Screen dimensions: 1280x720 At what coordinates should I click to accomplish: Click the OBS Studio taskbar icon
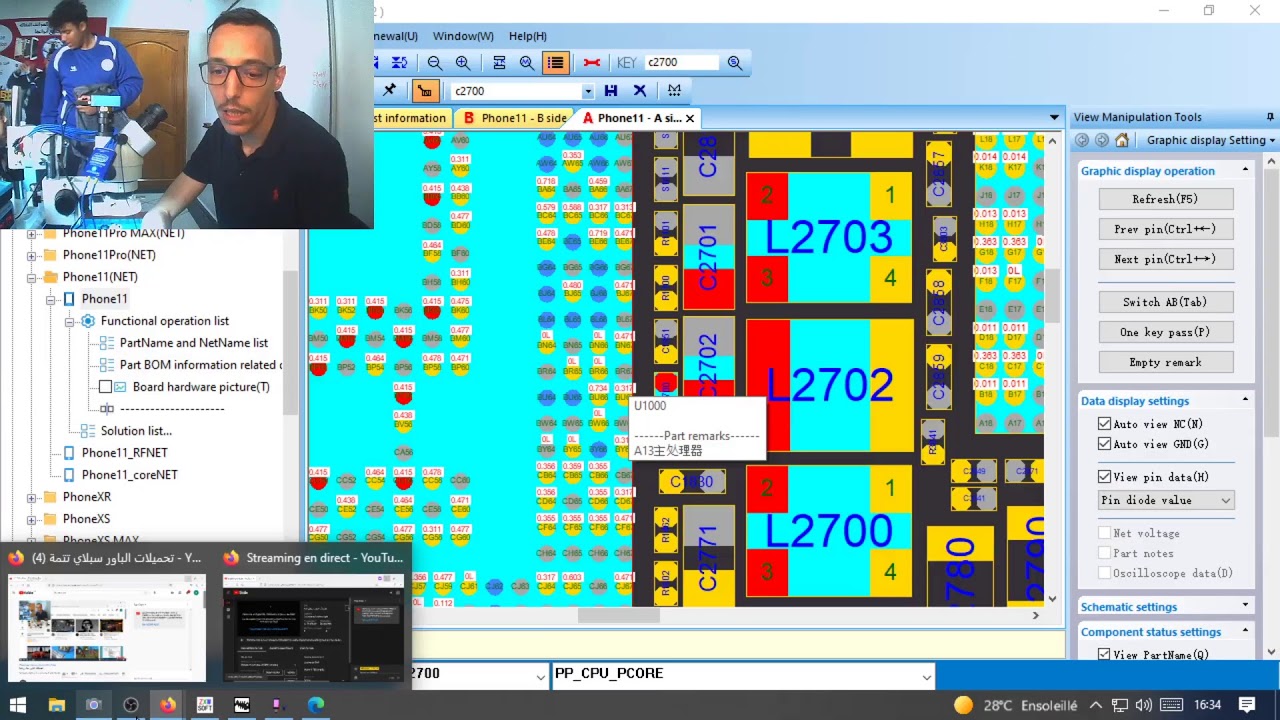131,705
